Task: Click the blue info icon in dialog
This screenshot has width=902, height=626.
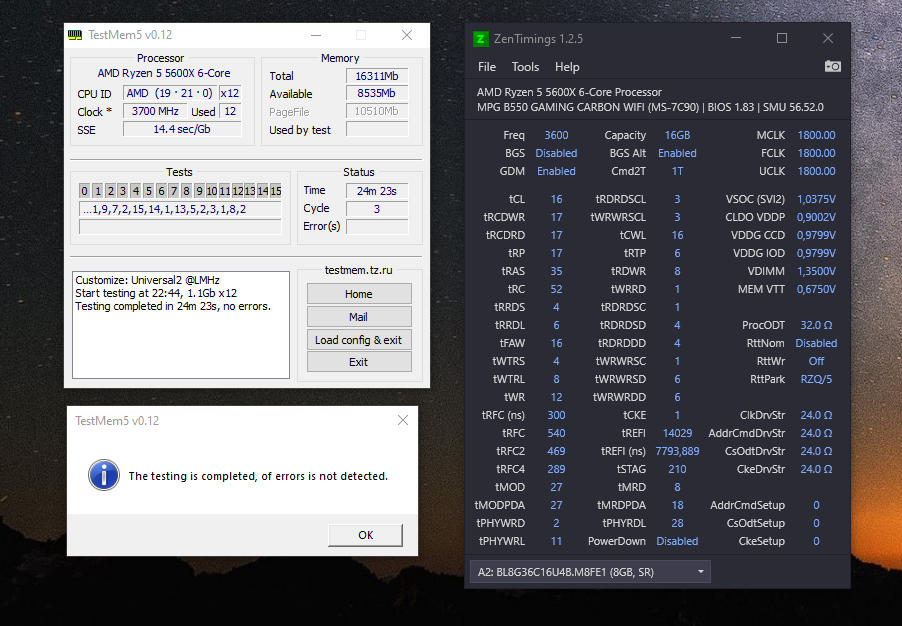Action: (x=104, y=475)
